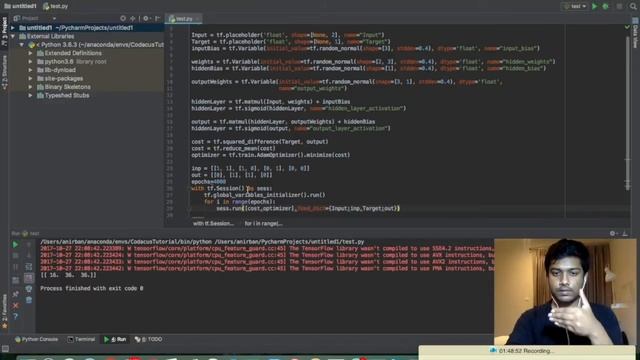Open the 6: TODO tool tab

coord(149,340)
